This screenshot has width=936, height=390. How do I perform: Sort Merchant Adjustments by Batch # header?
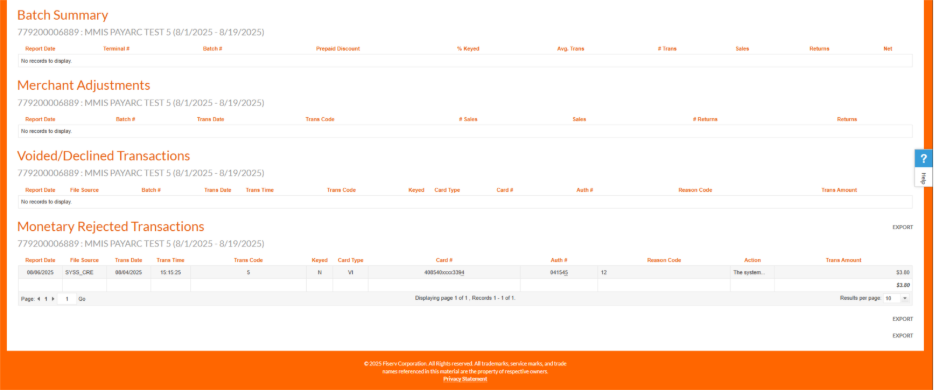[x=125, y=119]
